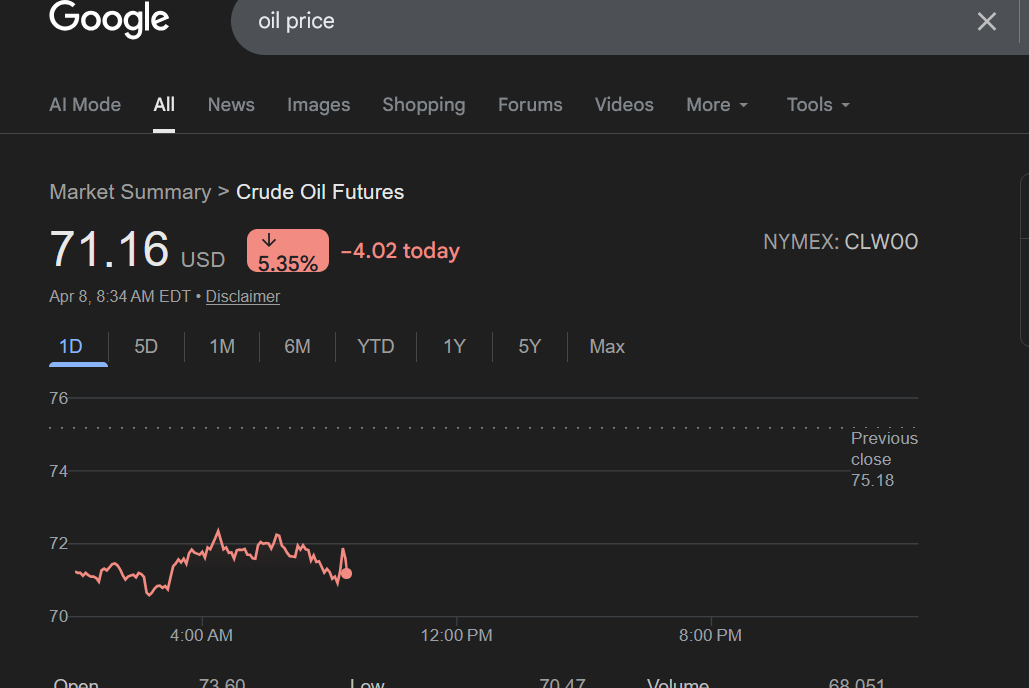Viewport: 1029px width, 688px height.
Task: Open the News results tab
Action: click(231, 105)
